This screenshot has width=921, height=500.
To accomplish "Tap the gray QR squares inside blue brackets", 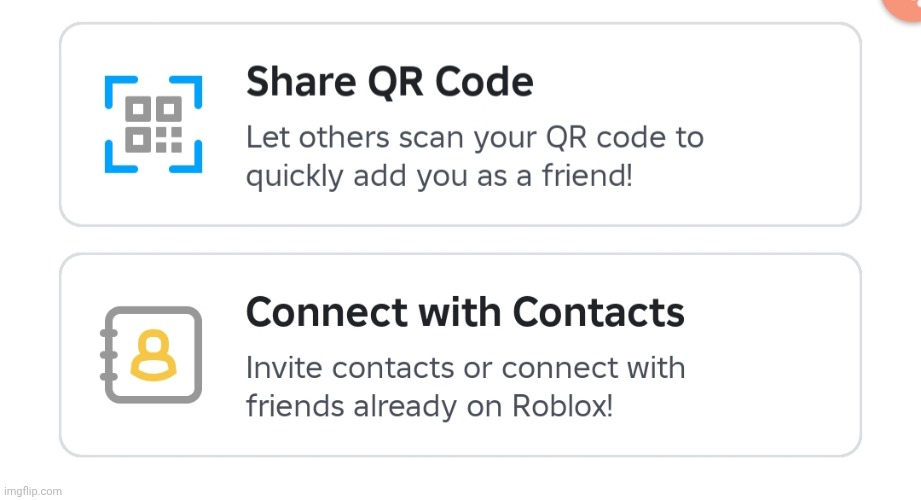I will (153, 125).
